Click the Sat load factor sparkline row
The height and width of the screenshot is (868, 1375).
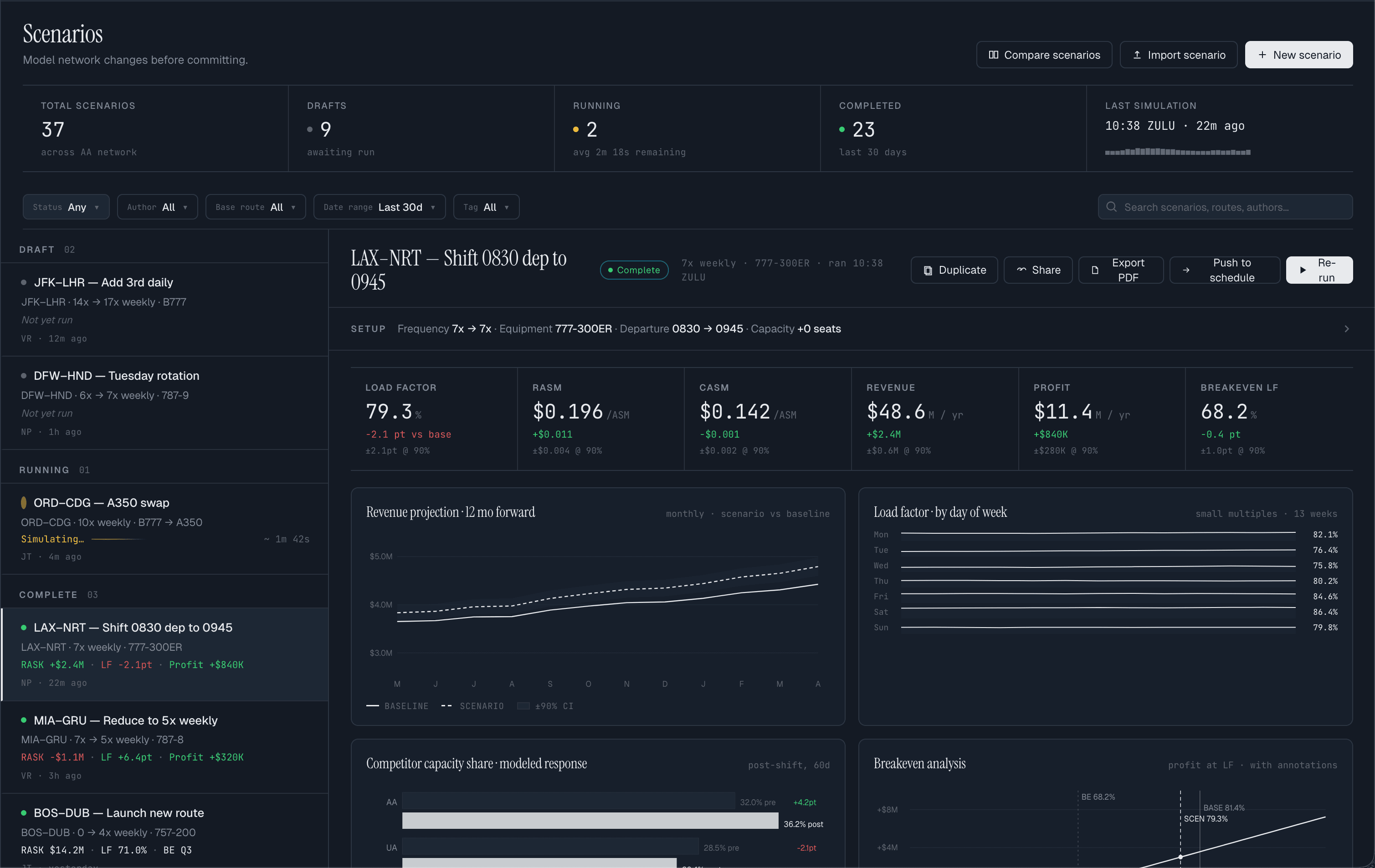click(x=1105, y=612)
